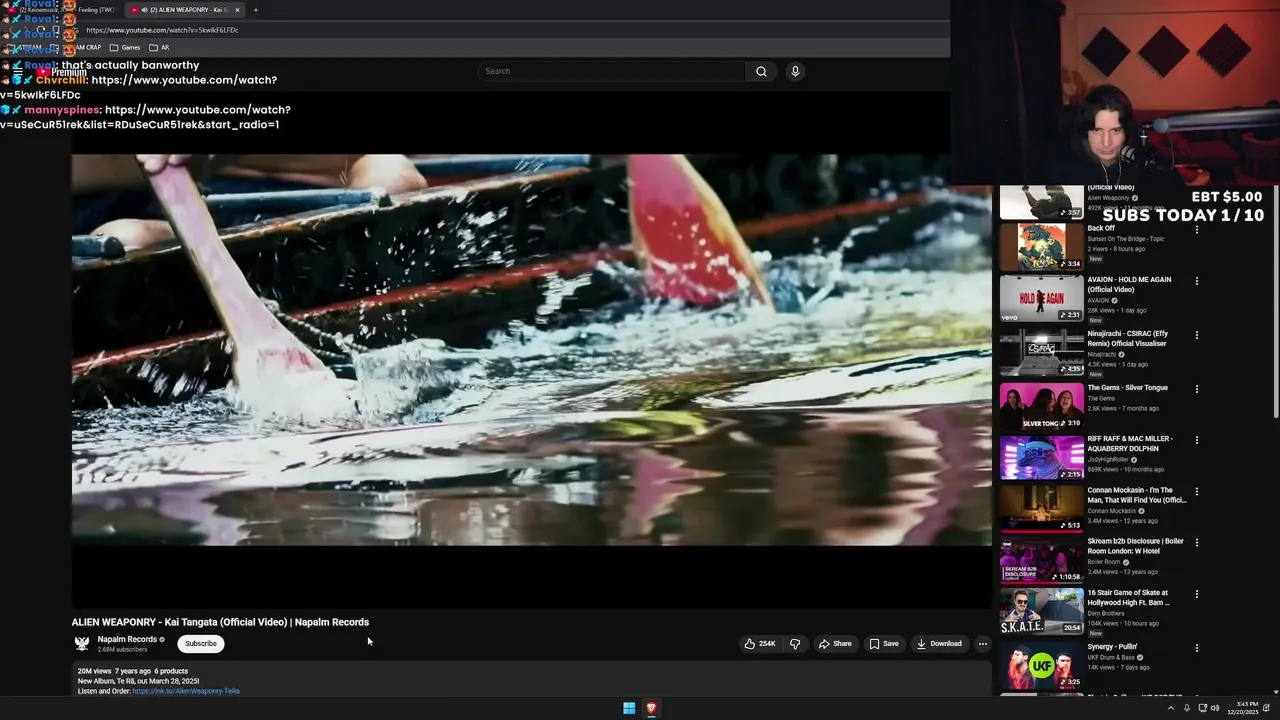Open the lnk.to AlienWeaponry link
Image resolution: width=1280 pixels, height=720 pixels.
[x=186, y=691]
